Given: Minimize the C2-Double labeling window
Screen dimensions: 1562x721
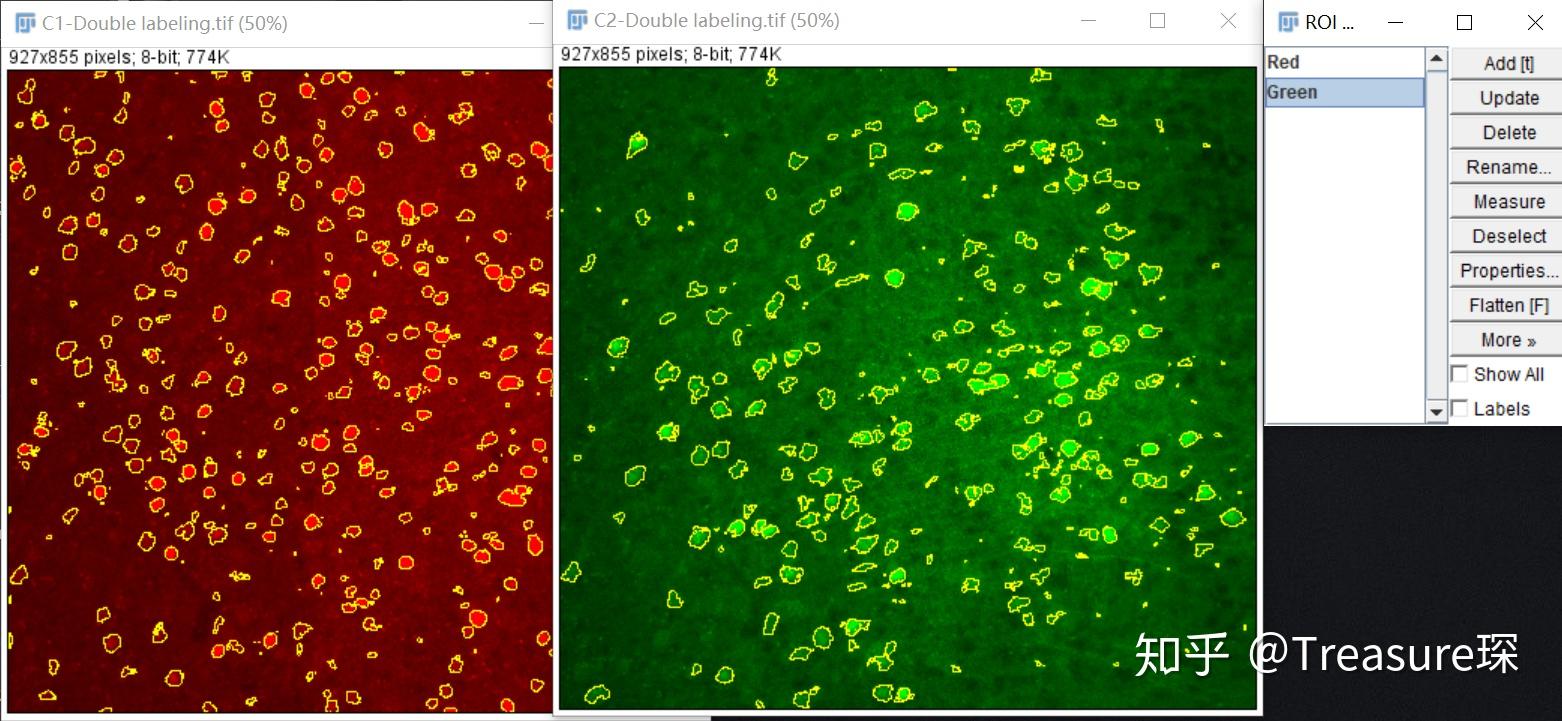Looking at the screenshot, I should pos(1088,20).
